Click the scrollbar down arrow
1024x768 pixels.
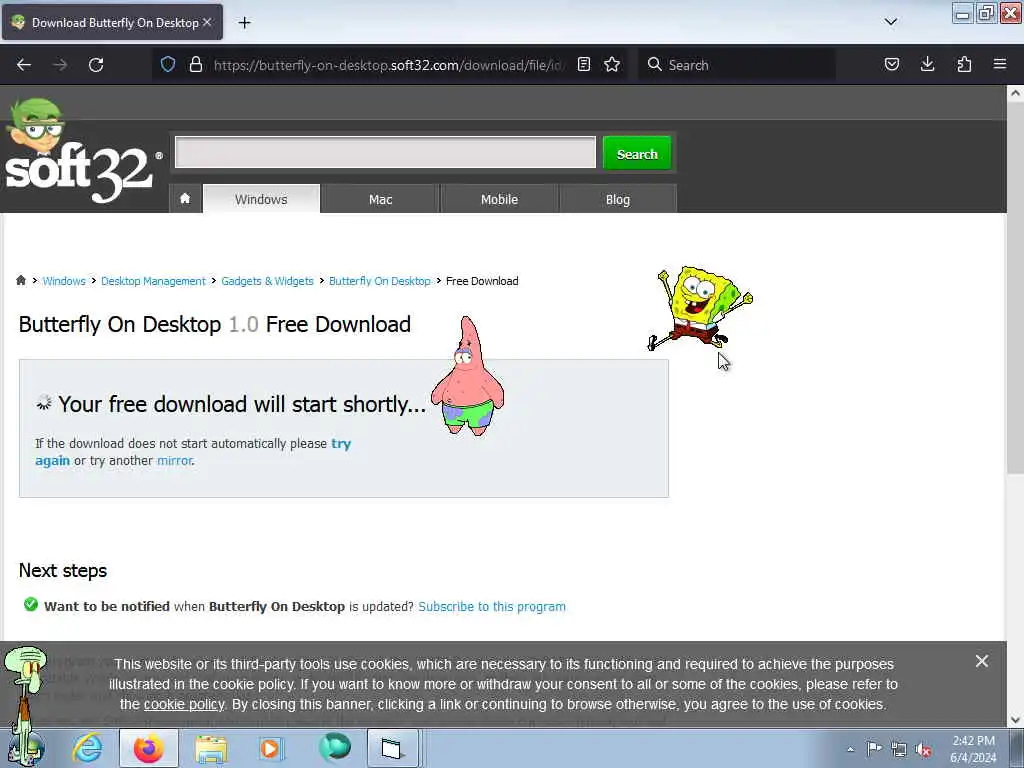[1015, 720]
